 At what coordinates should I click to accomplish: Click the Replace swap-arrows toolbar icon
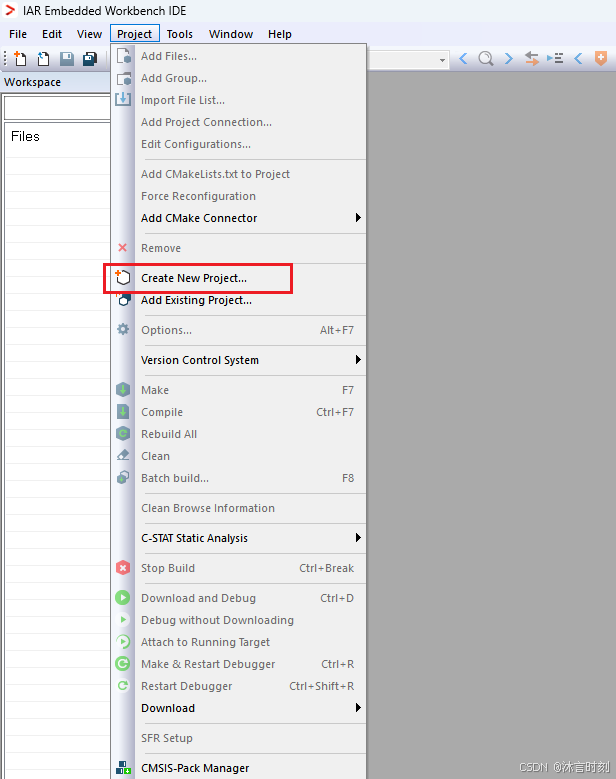(x=532, y=59)
